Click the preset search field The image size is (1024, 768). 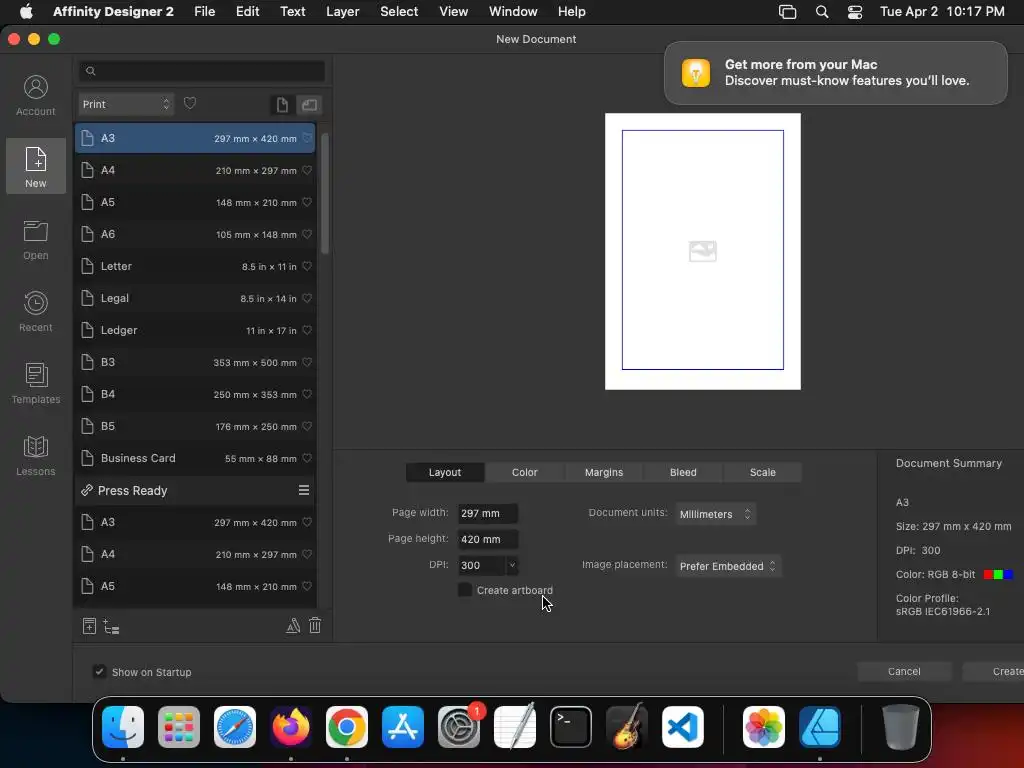pos(202,71)
